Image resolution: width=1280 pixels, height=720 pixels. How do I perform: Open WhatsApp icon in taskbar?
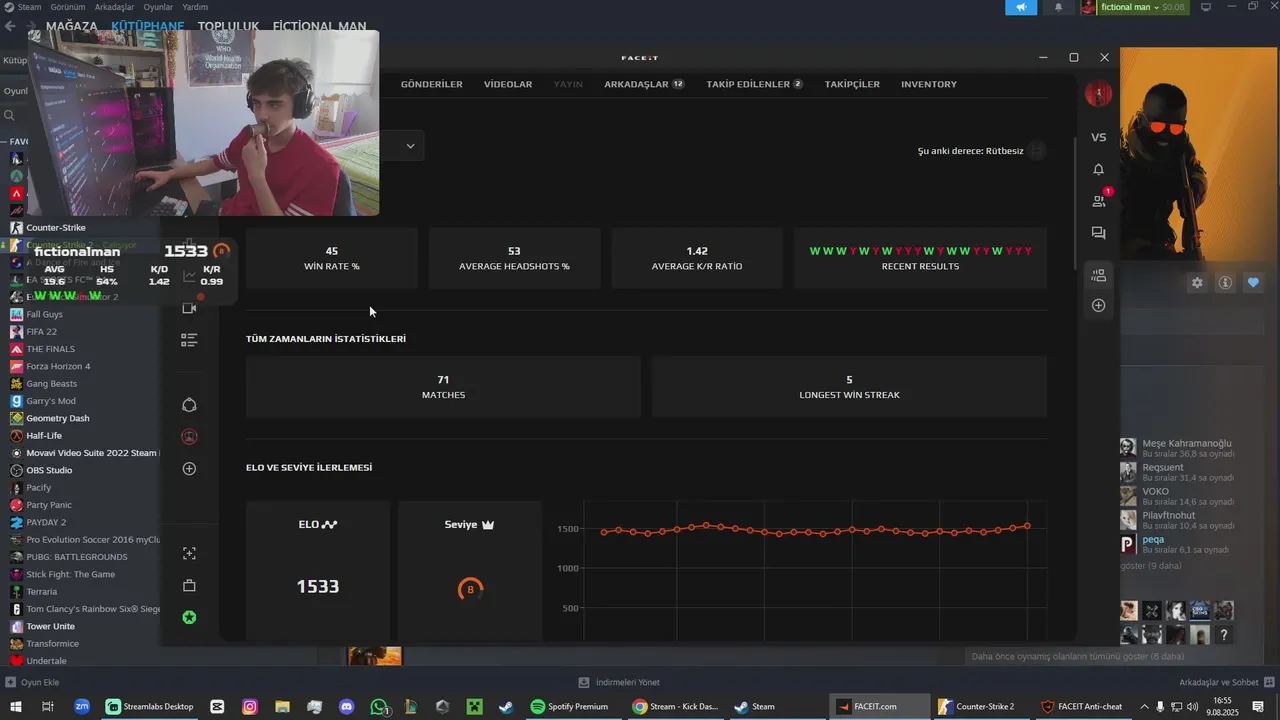379,706
